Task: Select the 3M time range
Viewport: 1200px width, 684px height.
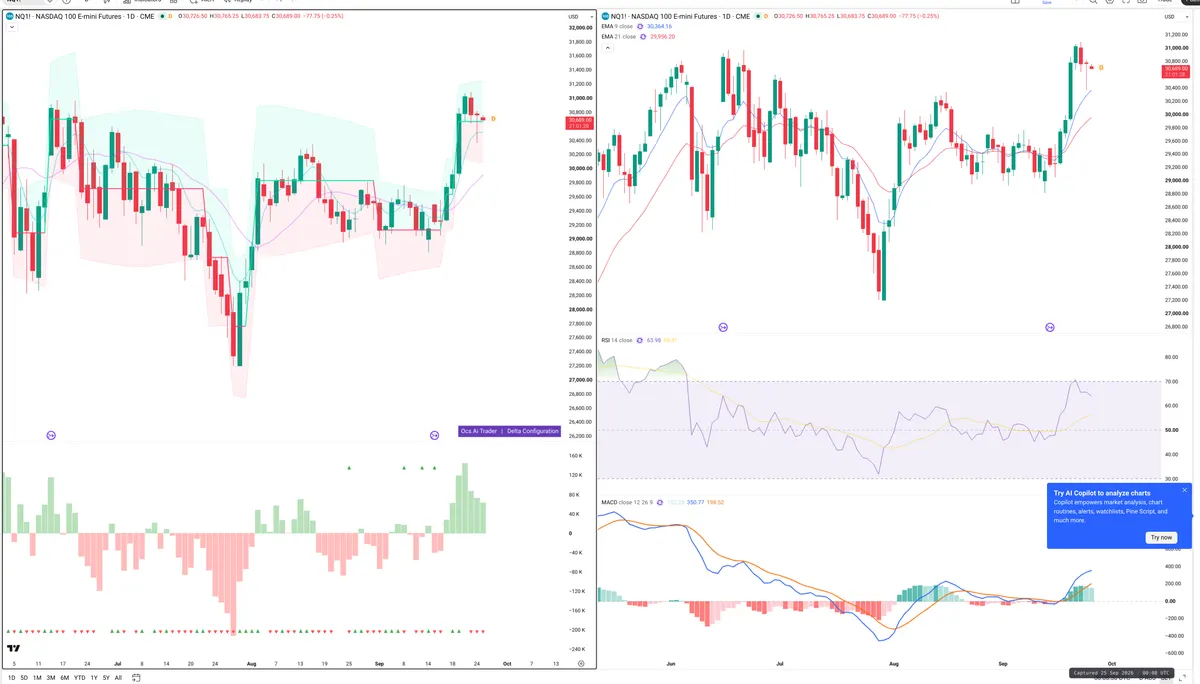Action: (51, 677)
